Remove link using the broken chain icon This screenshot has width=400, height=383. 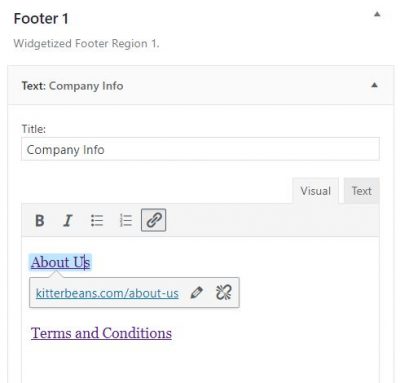tap(223, 293)
